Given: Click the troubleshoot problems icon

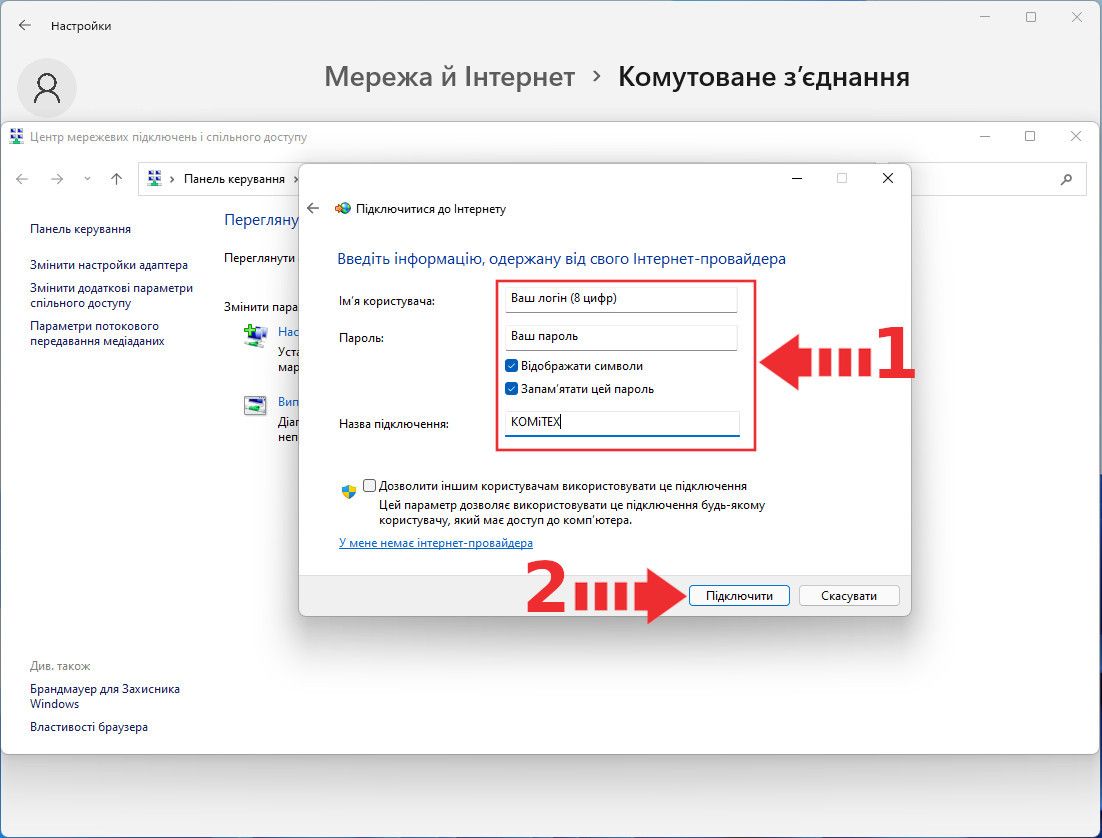Looking at the screenshot, I should (255, 405).
